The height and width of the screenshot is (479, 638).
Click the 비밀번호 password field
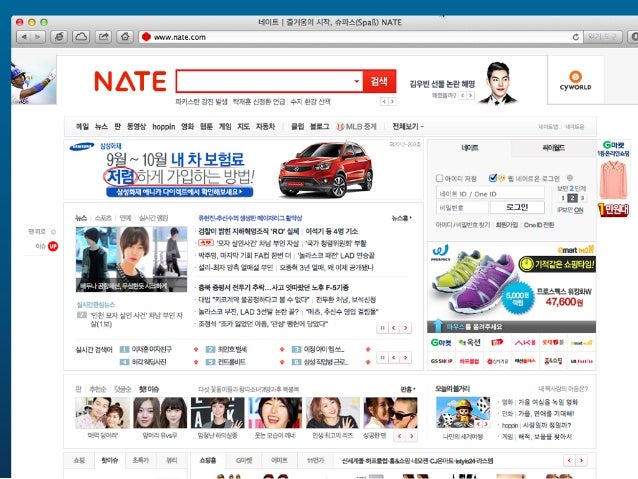(462, 207)
